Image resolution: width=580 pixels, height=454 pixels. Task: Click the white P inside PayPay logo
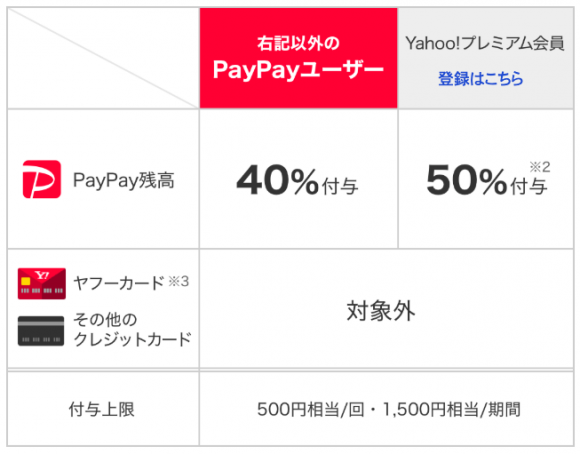point(39,180)
